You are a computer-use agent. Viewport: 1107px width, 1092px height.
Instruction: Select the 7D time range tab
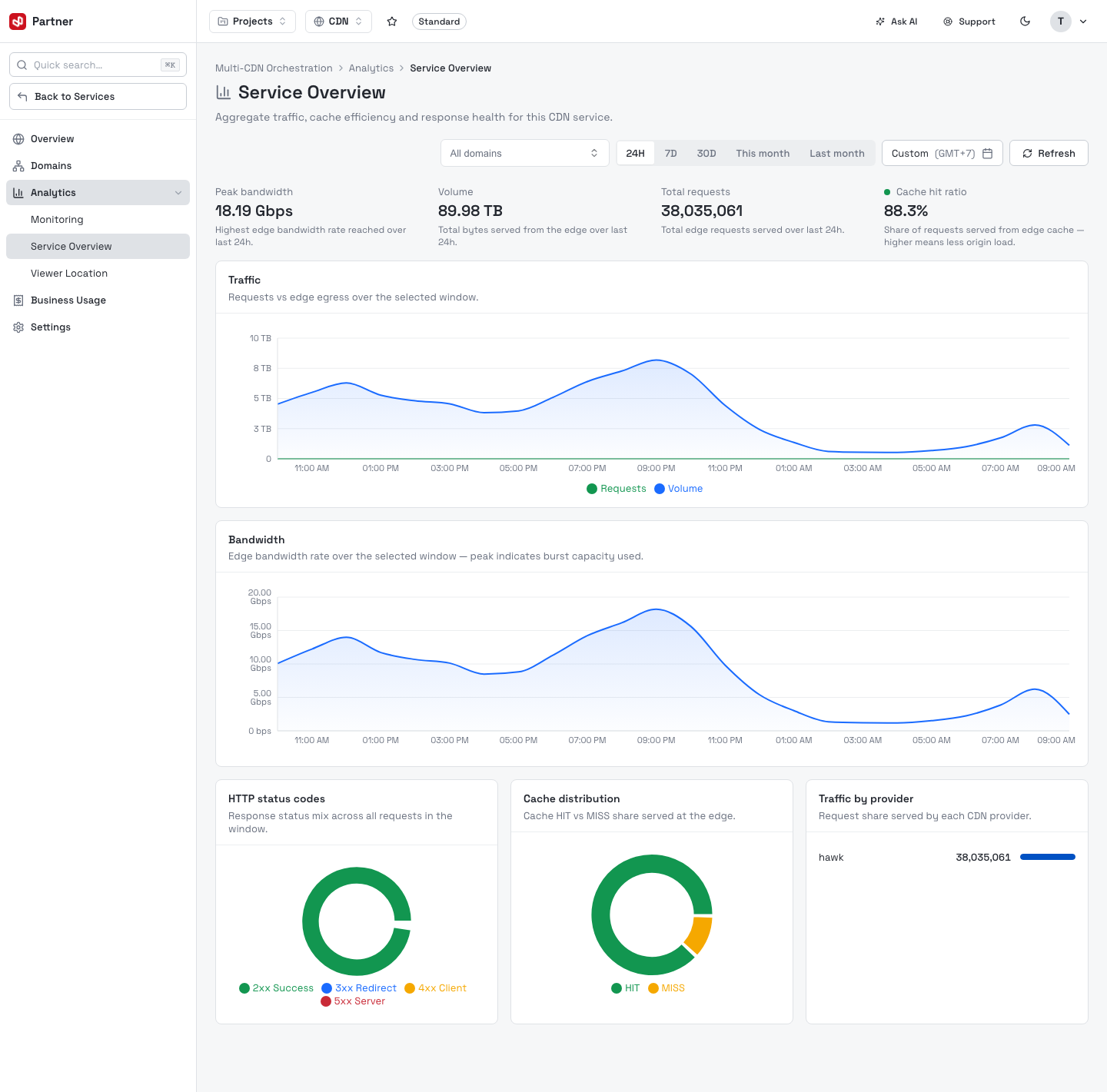pos(671,154)
